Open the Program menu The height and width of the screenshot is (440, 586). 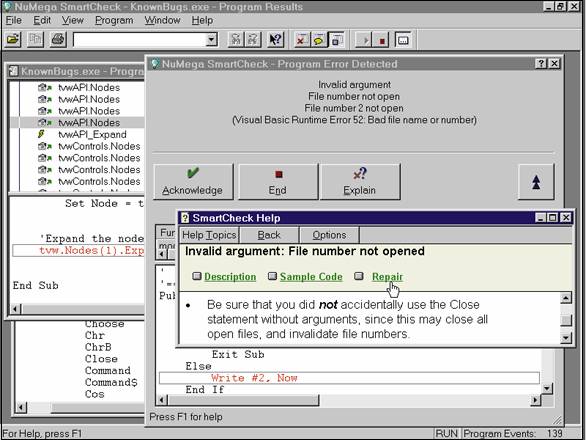[114, 20]
